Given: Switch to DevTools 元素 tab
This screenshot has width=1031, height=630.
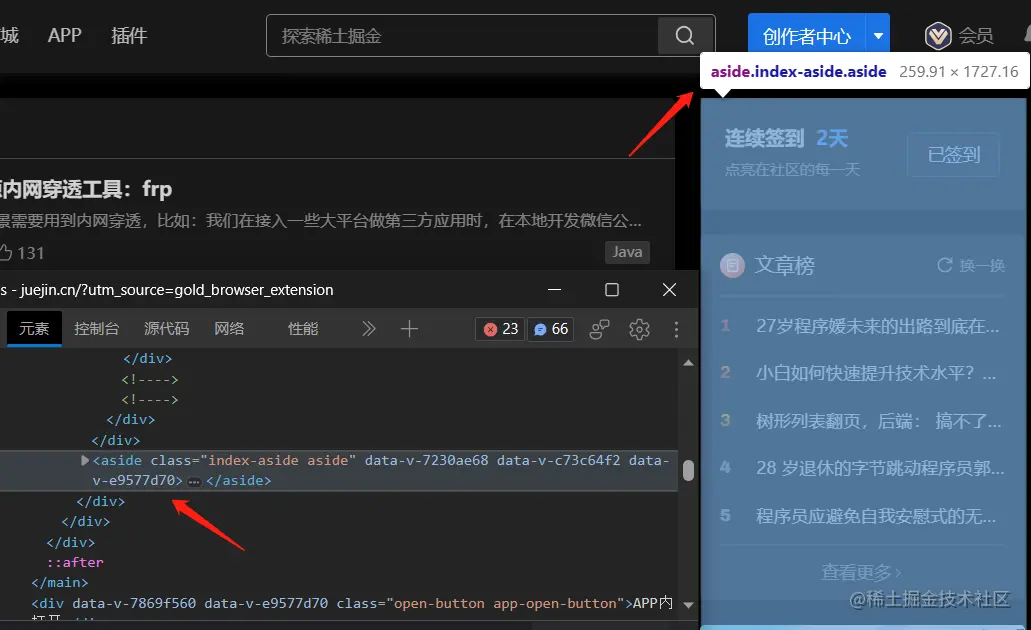Looking at the screenshot, I should tap(34, 328).
